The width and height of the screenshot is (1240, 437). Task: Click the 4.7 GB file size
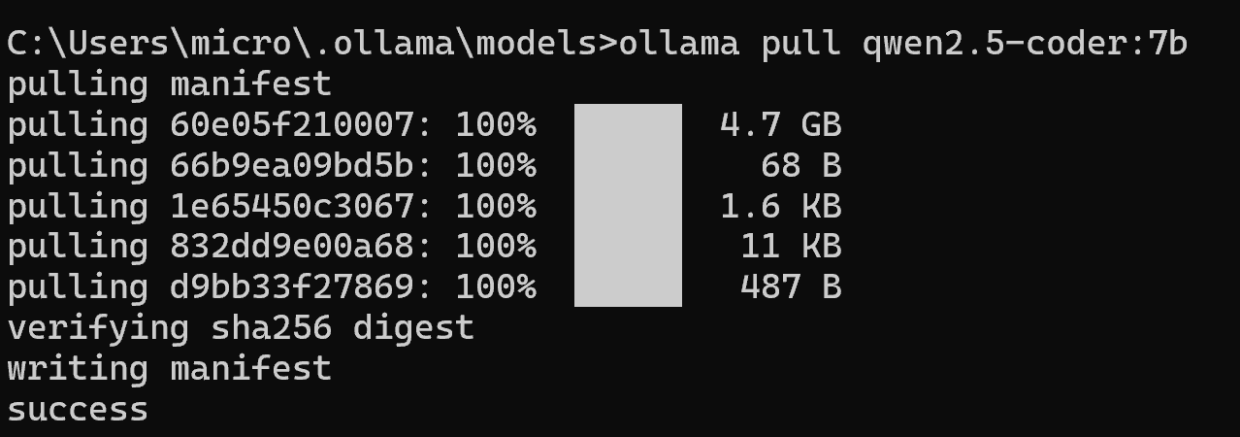(x=780, y=126)
